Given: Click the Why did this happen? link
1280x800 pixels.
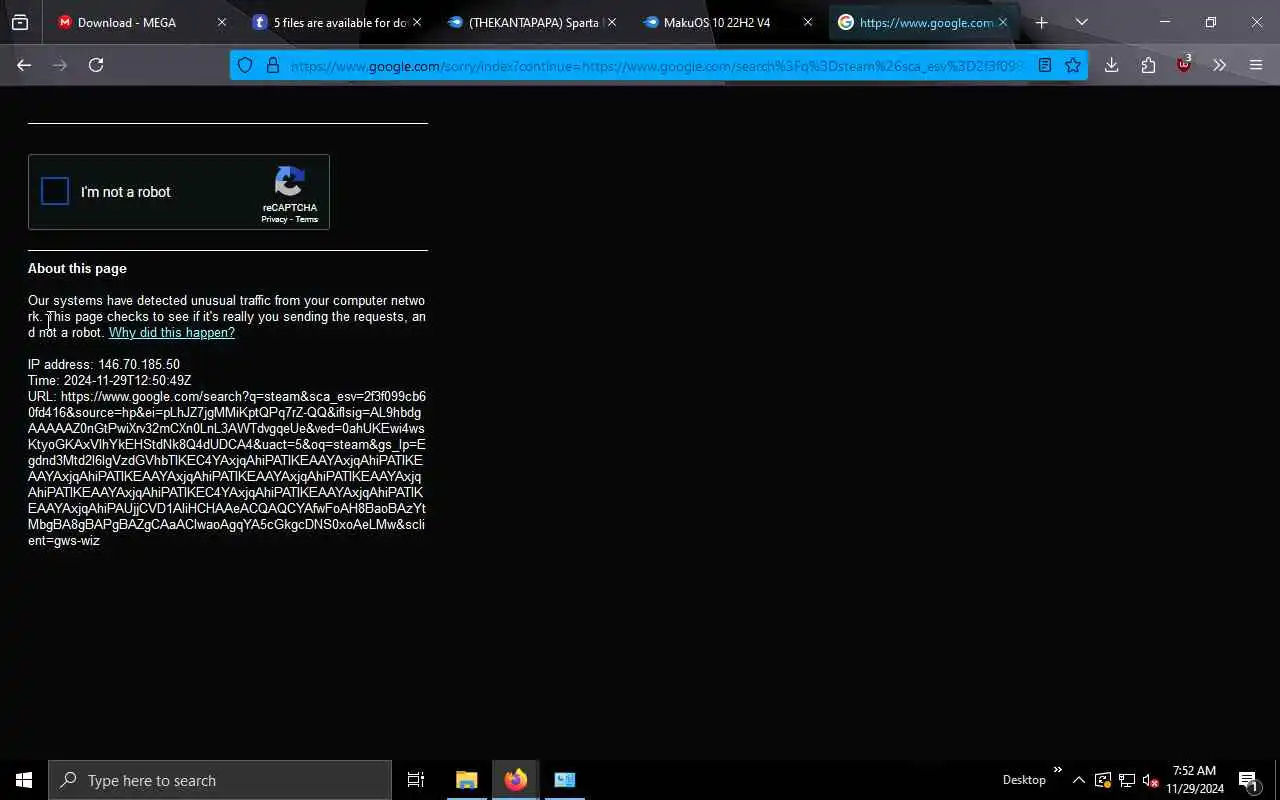Looking at the screenshot, I should point(172,333).
